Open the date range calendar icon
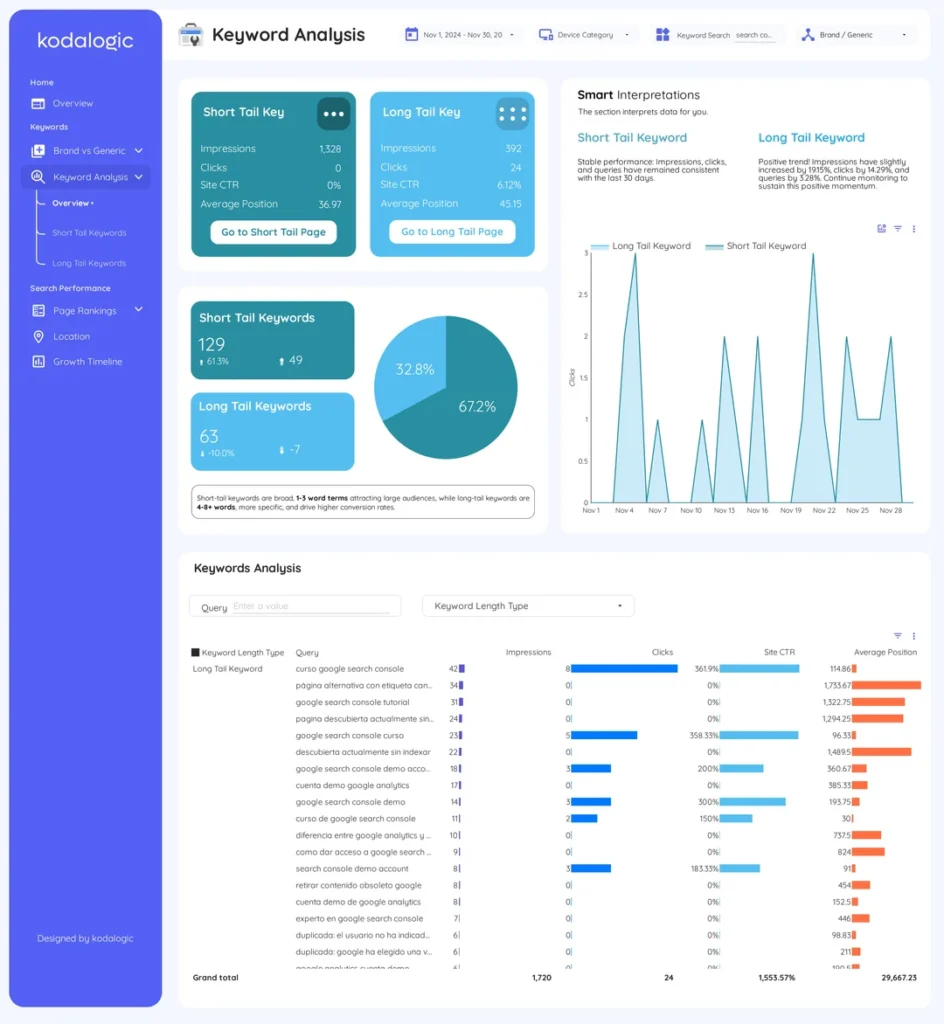Image resolution: width=944 pixels, height=1024 pixels. point(412,33)
